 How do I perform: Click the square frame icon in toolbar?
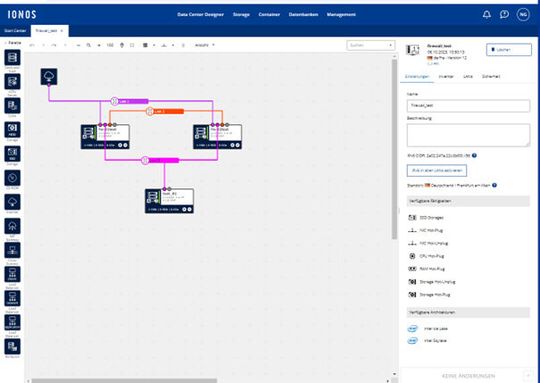pyautogui.click(x=132, y=45)
